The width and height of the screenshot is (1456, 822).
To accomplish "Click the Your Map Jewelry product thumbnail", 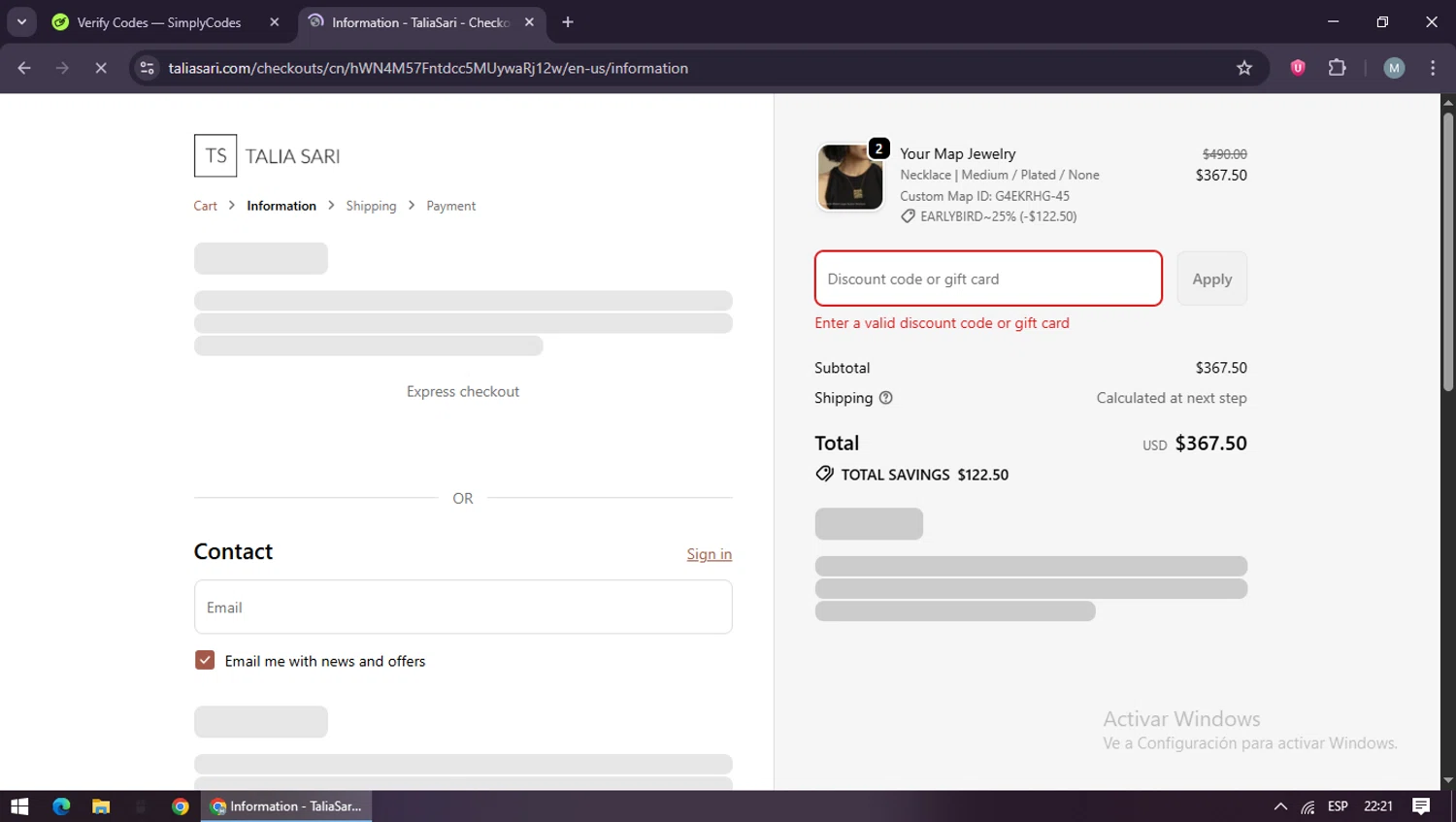I will [850, 178].
